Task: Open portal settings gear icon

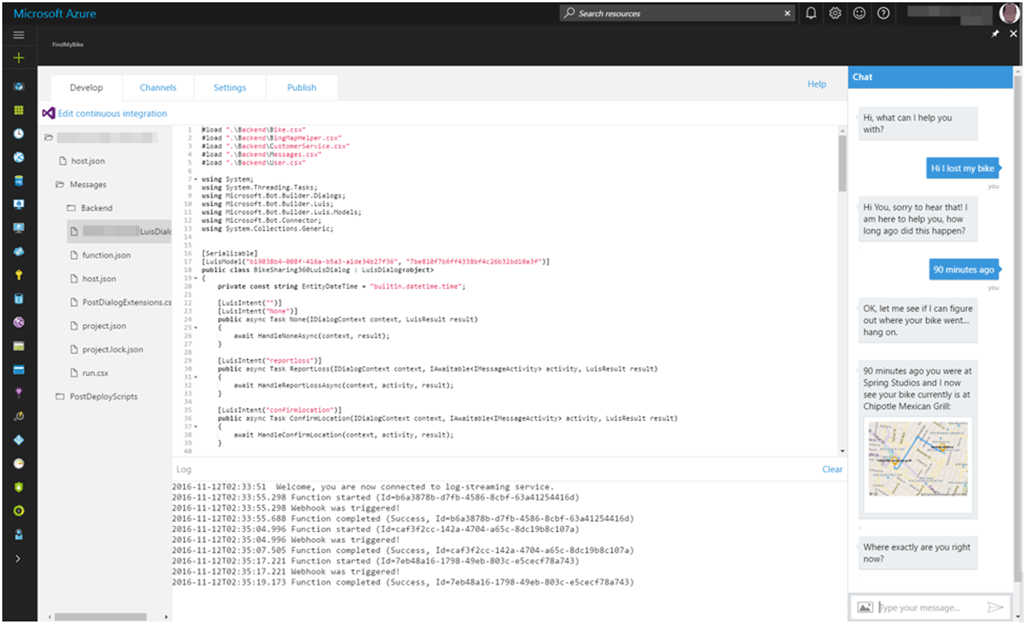Action: [835, 13]
